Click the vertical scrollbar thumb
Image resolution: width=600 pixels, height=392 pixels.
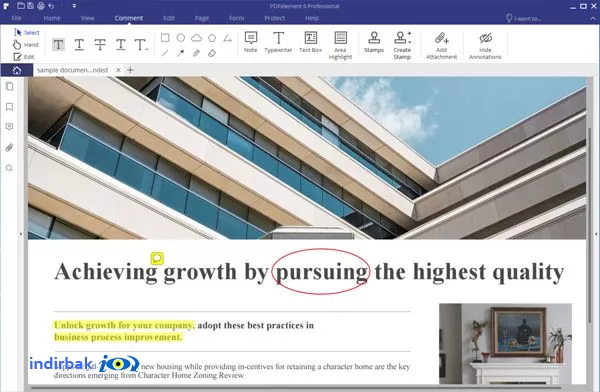click(589, 226)
